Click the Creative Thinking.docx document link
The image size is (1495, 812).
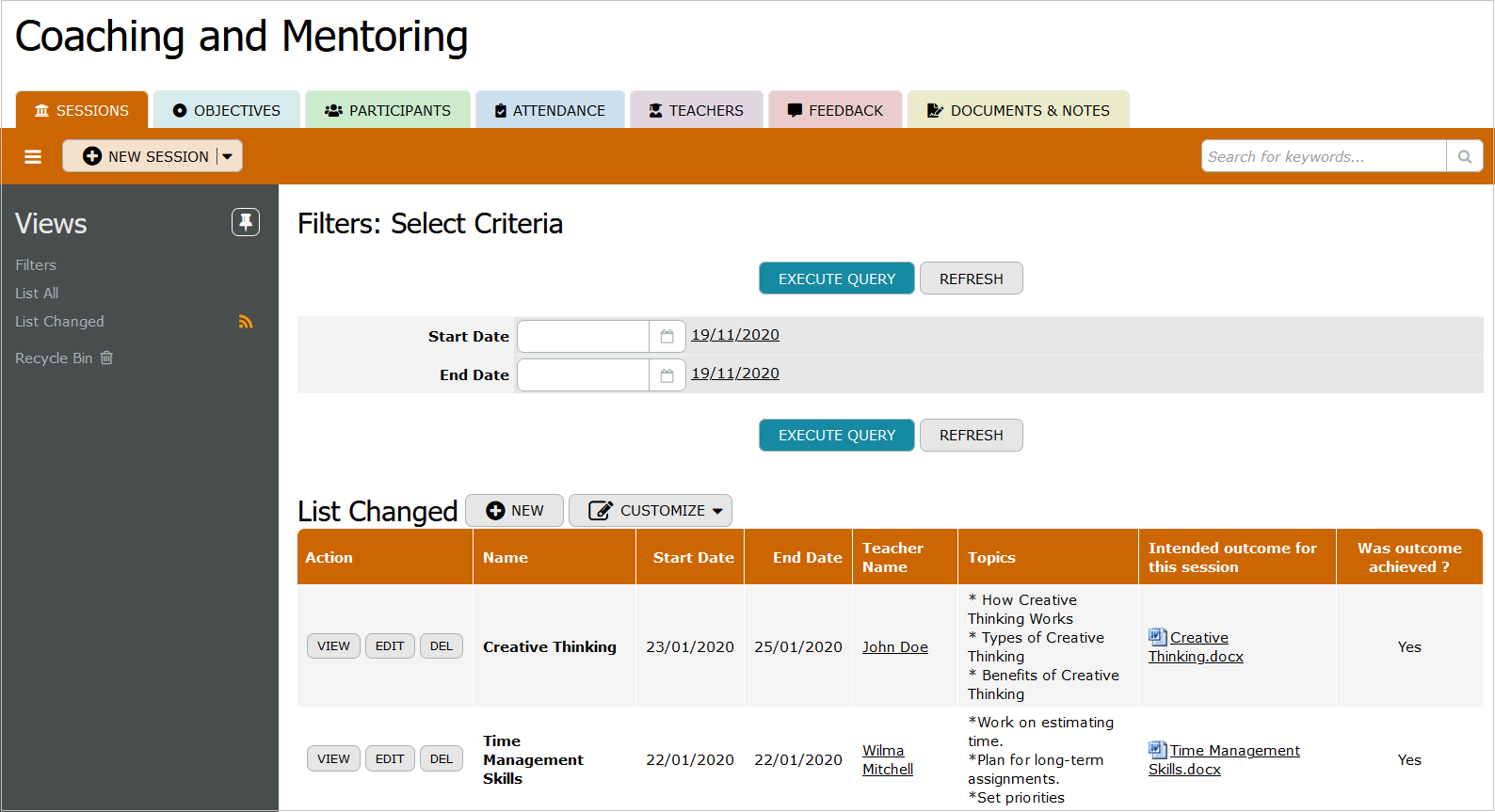point(1197,647)
